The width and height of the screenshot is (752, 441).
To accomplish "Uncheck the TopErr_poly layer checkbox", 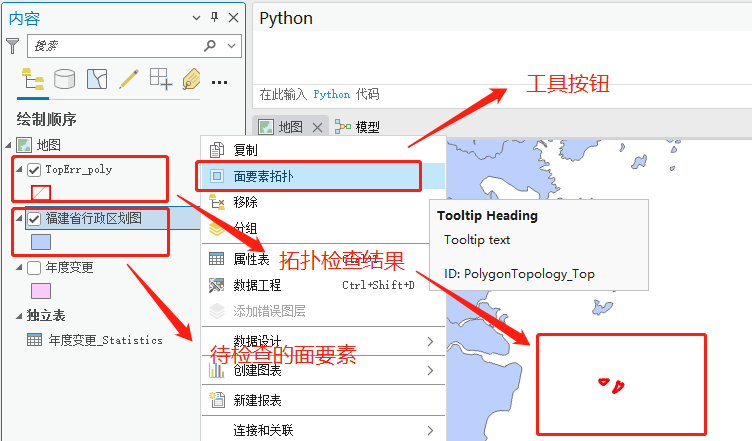I will (x=34, y=170).
